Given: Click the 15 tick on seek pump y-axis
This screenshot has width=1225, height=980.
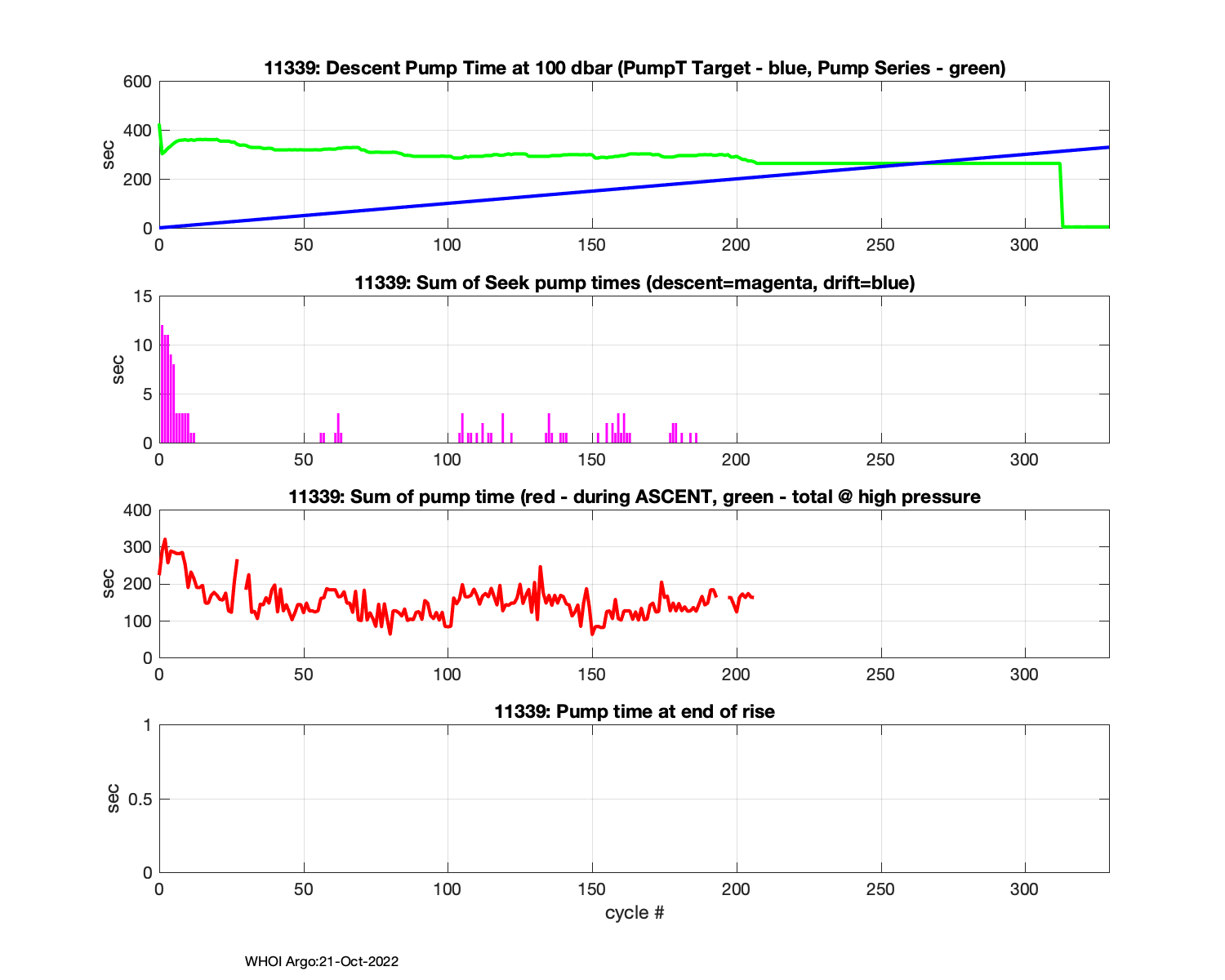Looking at the screenshot, I should (143, 296).
